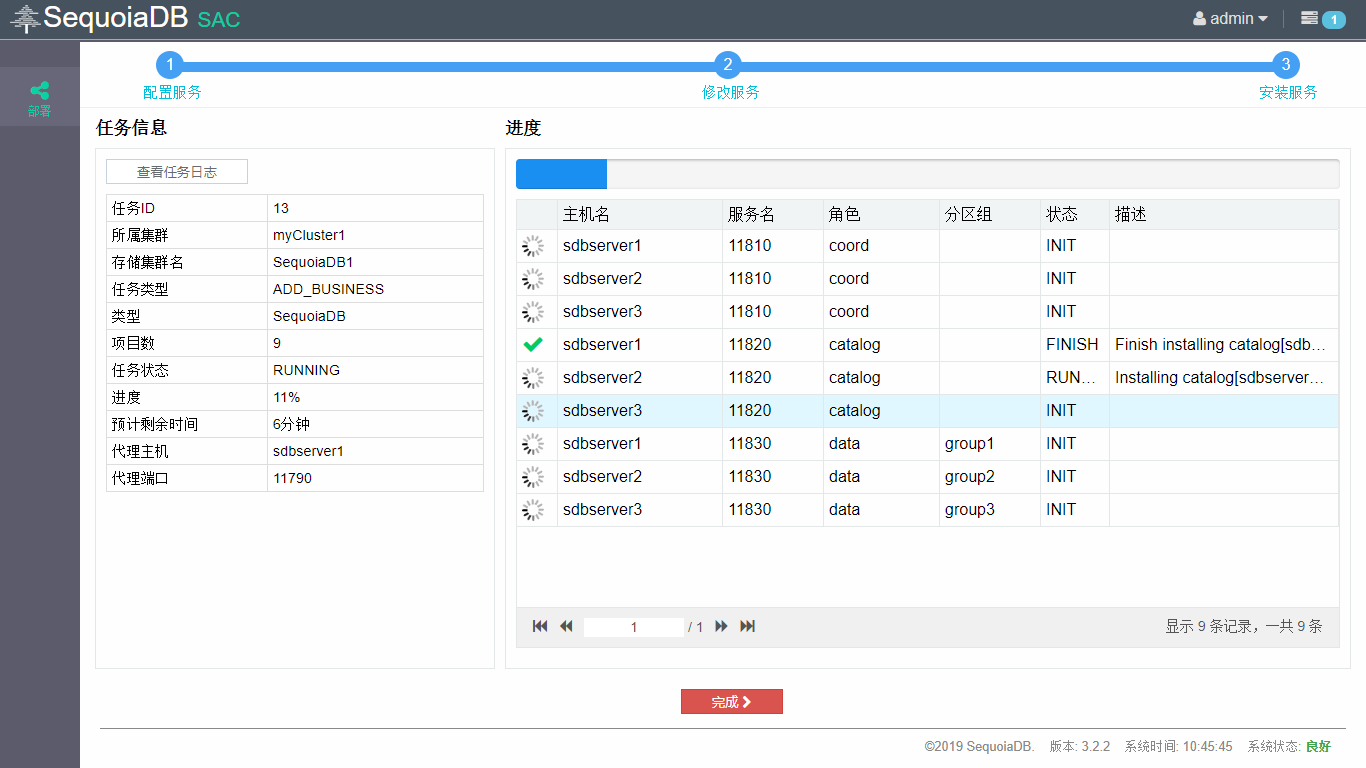Click spinner icon for sdbserver1 coord row
The width and height of the screenshot is (1366, 768).
[534, 245]
